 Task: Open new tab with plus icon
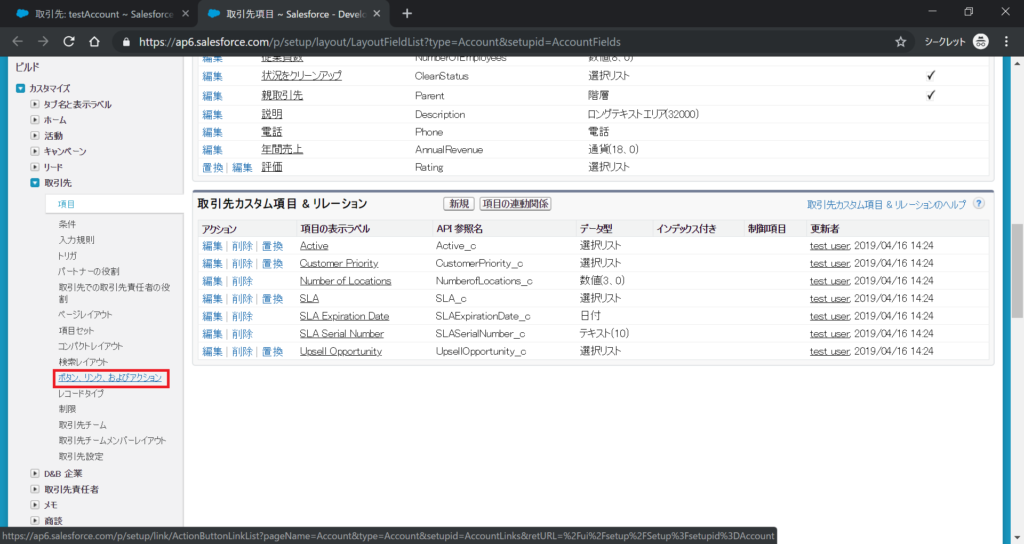(407, 13)
